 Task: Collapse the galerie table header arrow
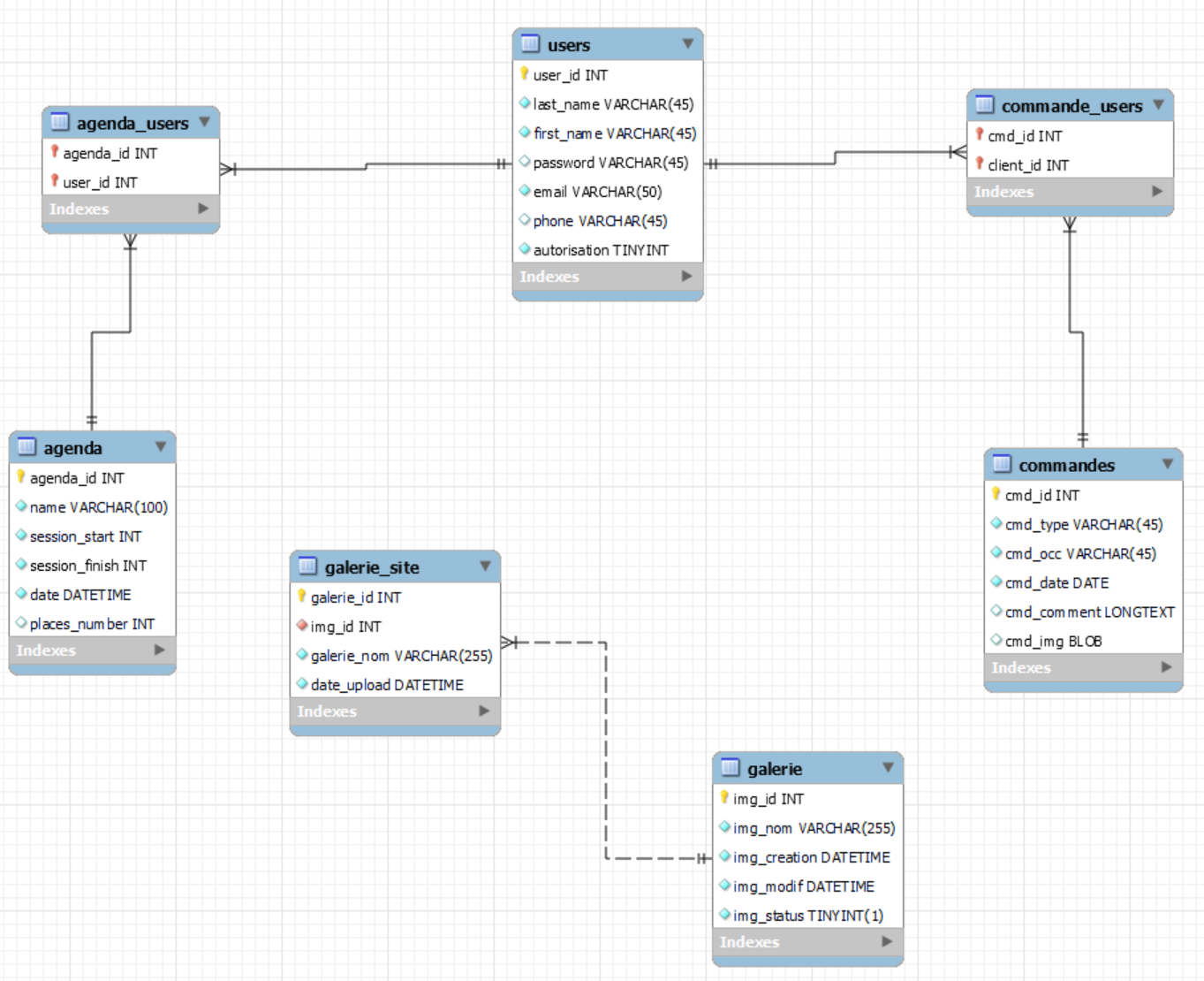pyautogui.click(x=889, y=767)
